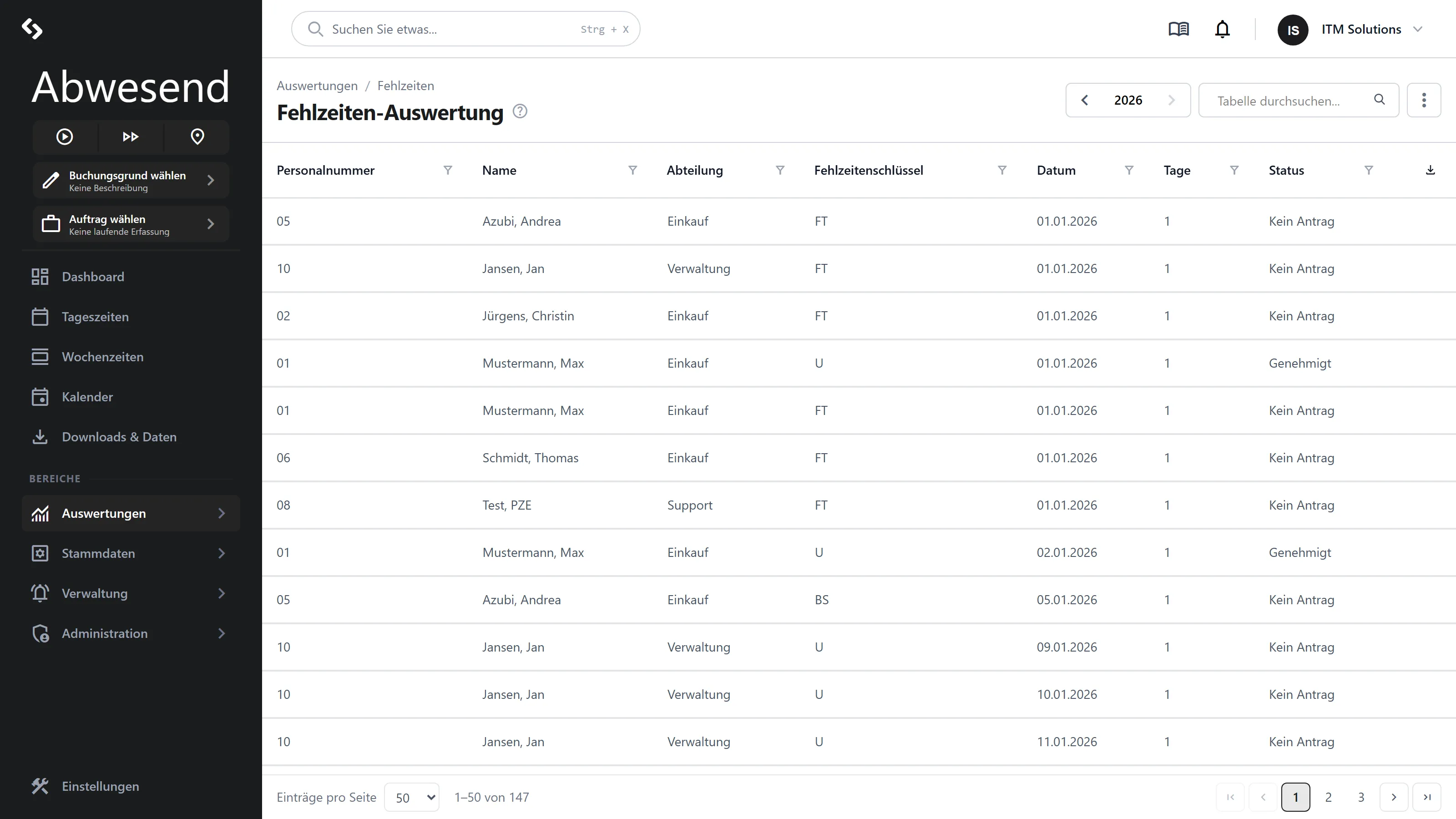
Task: Expand the Stammdaten section
Action: click(x=131, y=553)
